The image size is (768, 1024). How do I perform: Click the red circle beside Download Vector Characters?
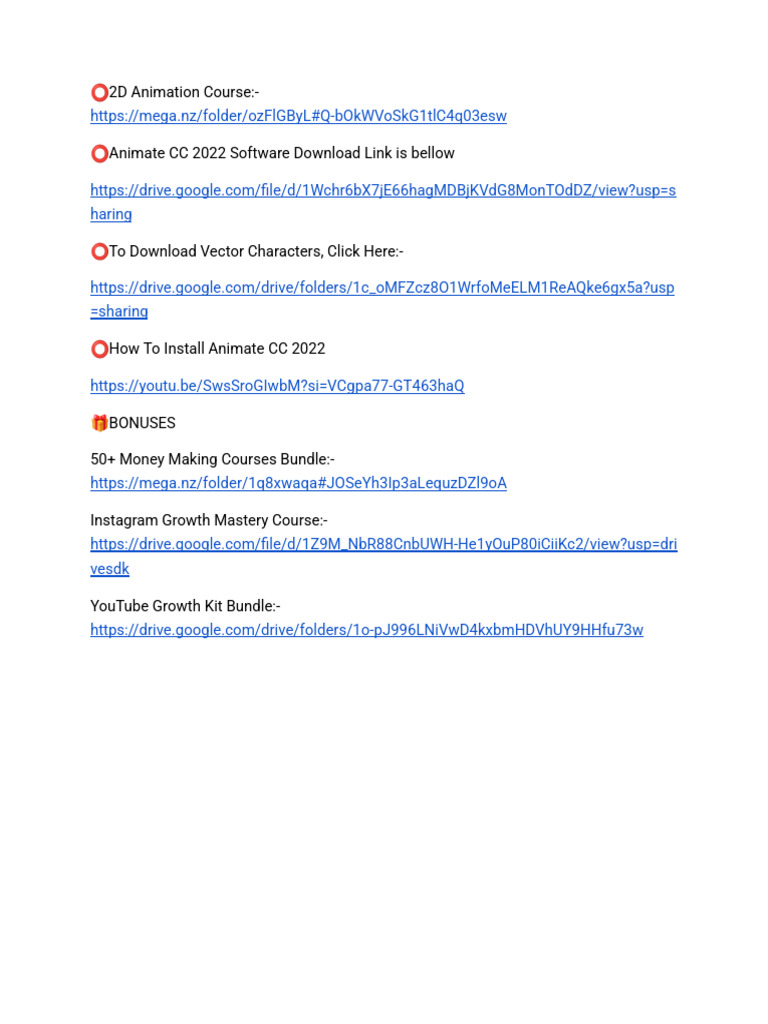[99, 251]
